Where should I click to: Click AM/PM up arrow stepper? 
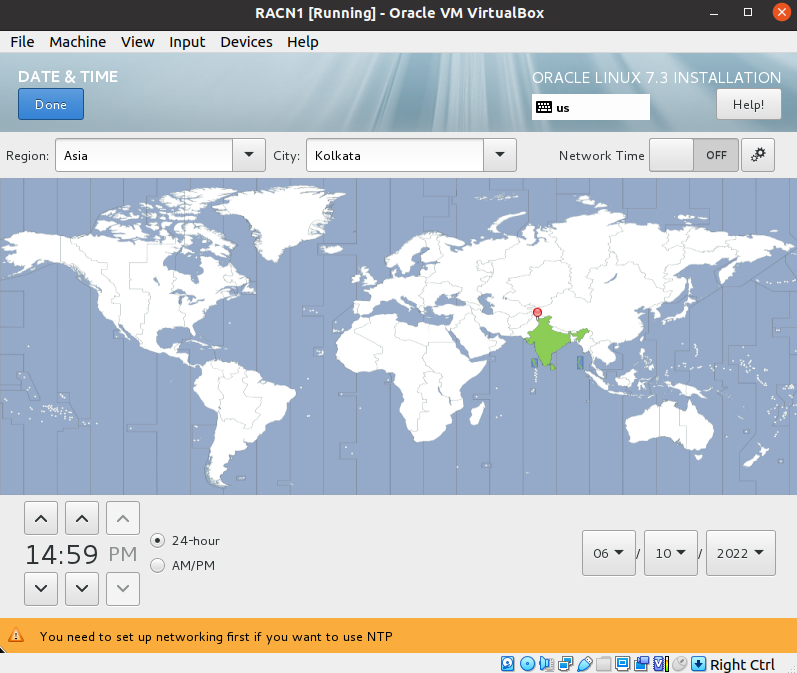123,518
